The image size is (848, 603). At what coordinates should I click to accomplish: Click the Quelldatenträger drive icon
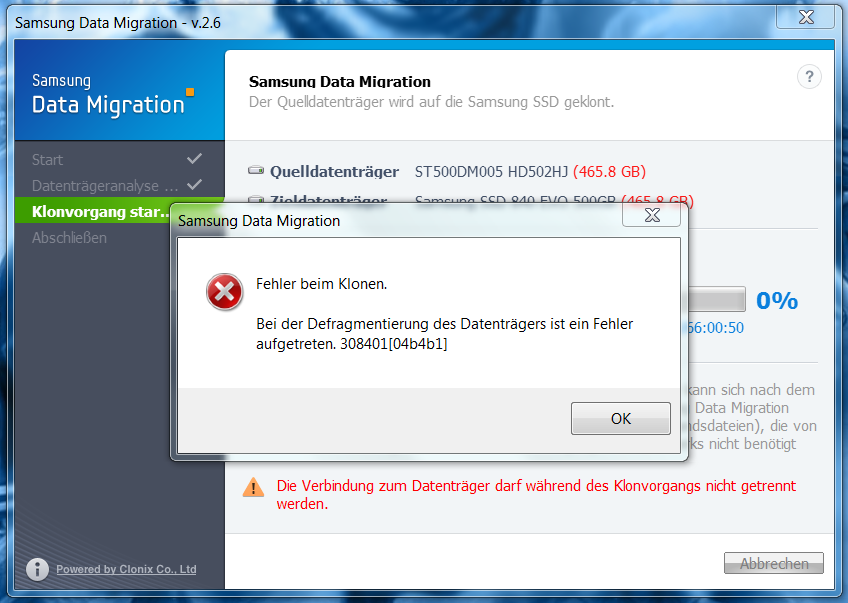click(256, 170)
